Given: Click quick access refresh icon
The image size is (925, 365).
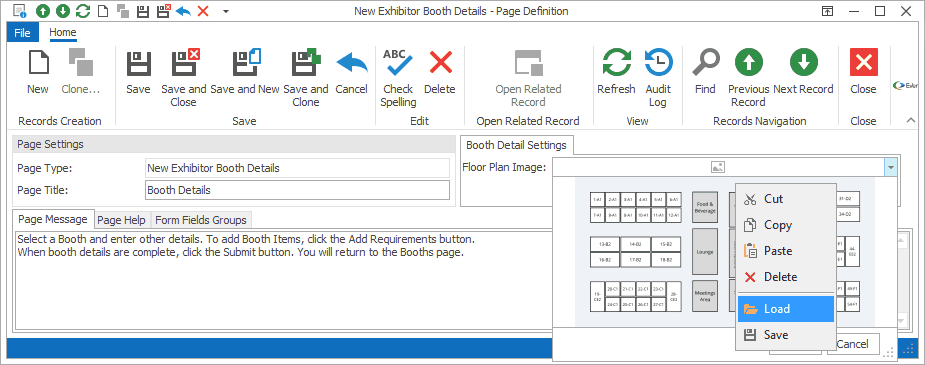Looking at the screenshot, I should (x=83, y=11).
